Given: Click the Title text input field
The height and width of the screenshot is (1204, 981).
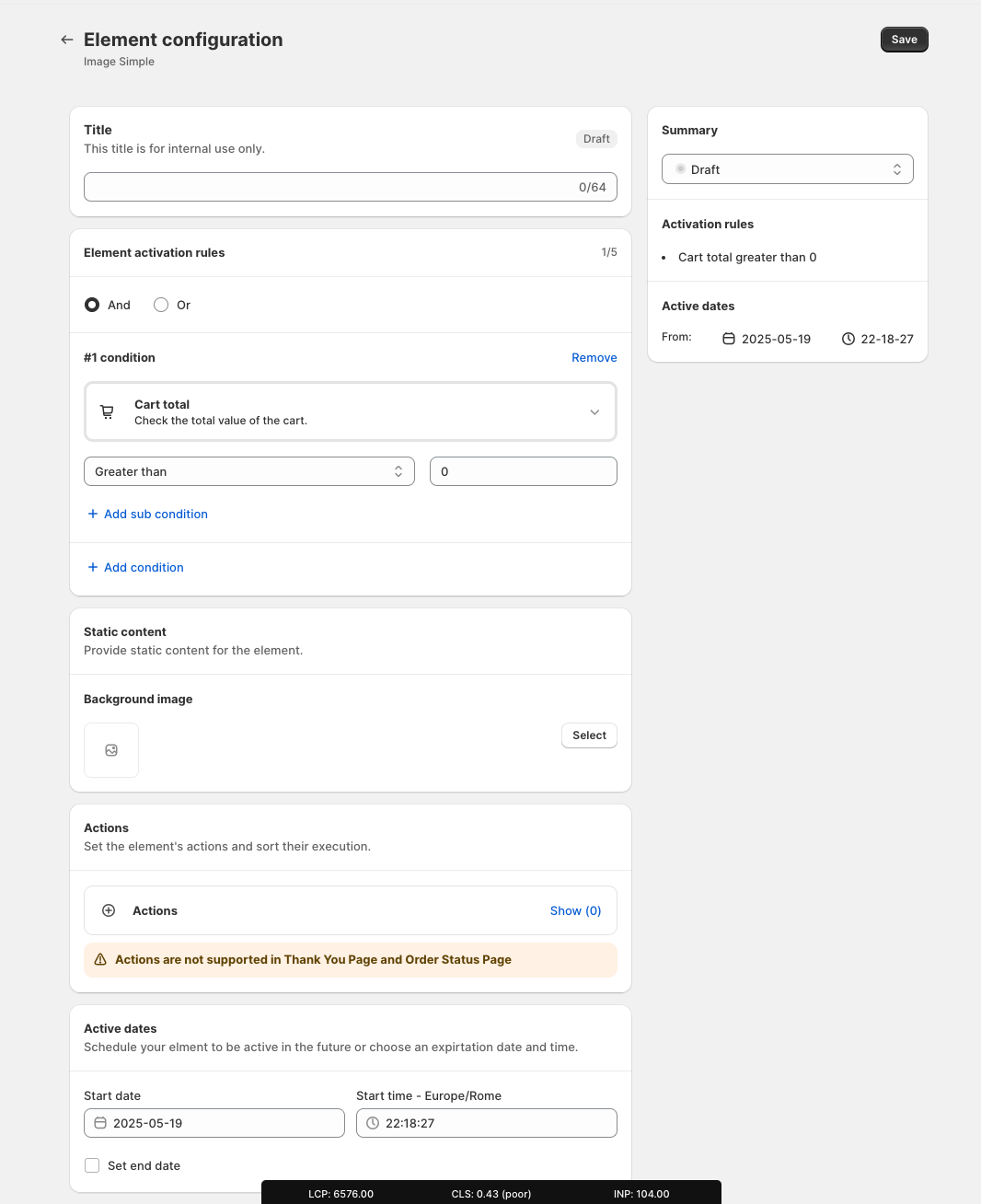Looking at the screenshot, I should click(351, 187).
